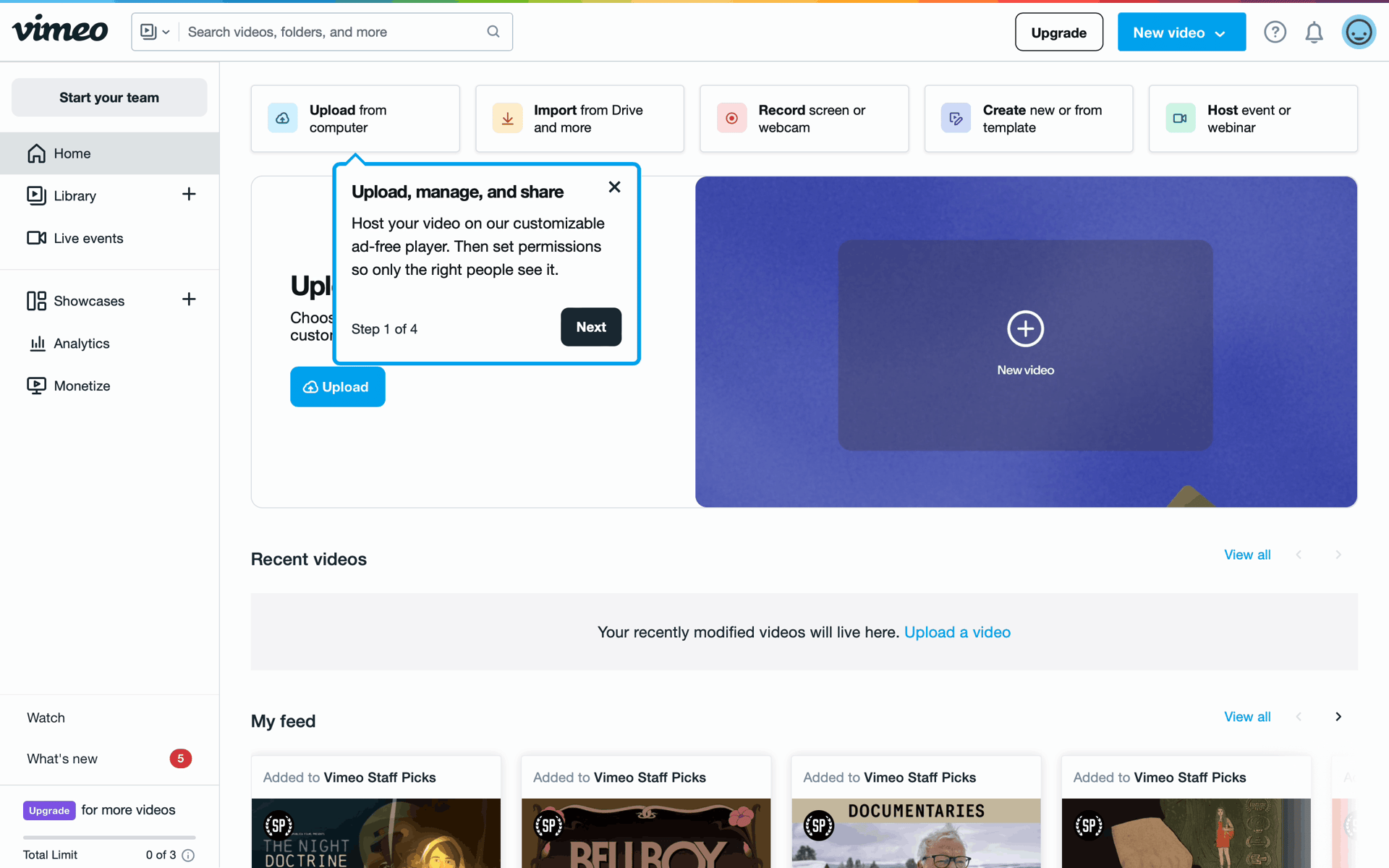This screenshot has width=1389, height=868.
Task: Click Next in the onboarding tooltip
Action: tap(591, 327)
